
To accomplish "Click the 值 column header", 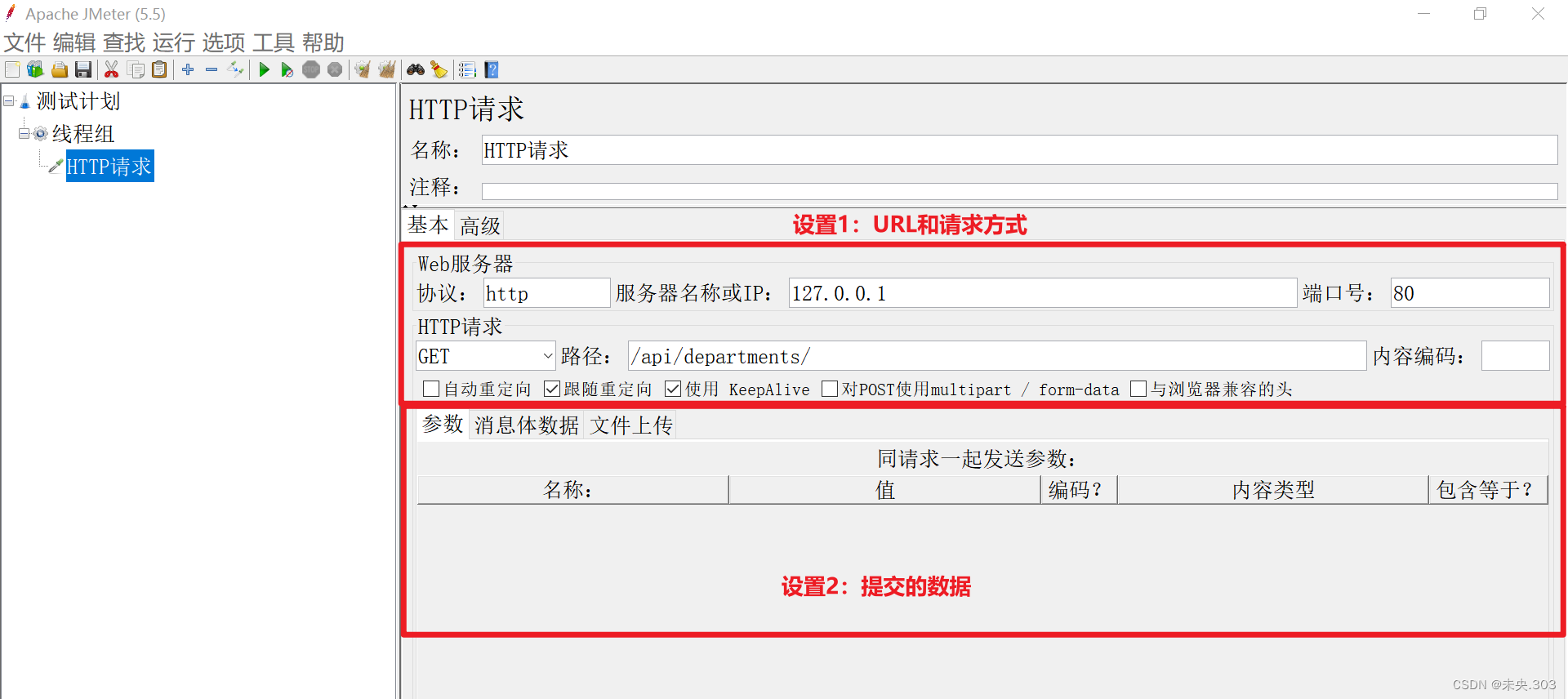I will point(884,490).
